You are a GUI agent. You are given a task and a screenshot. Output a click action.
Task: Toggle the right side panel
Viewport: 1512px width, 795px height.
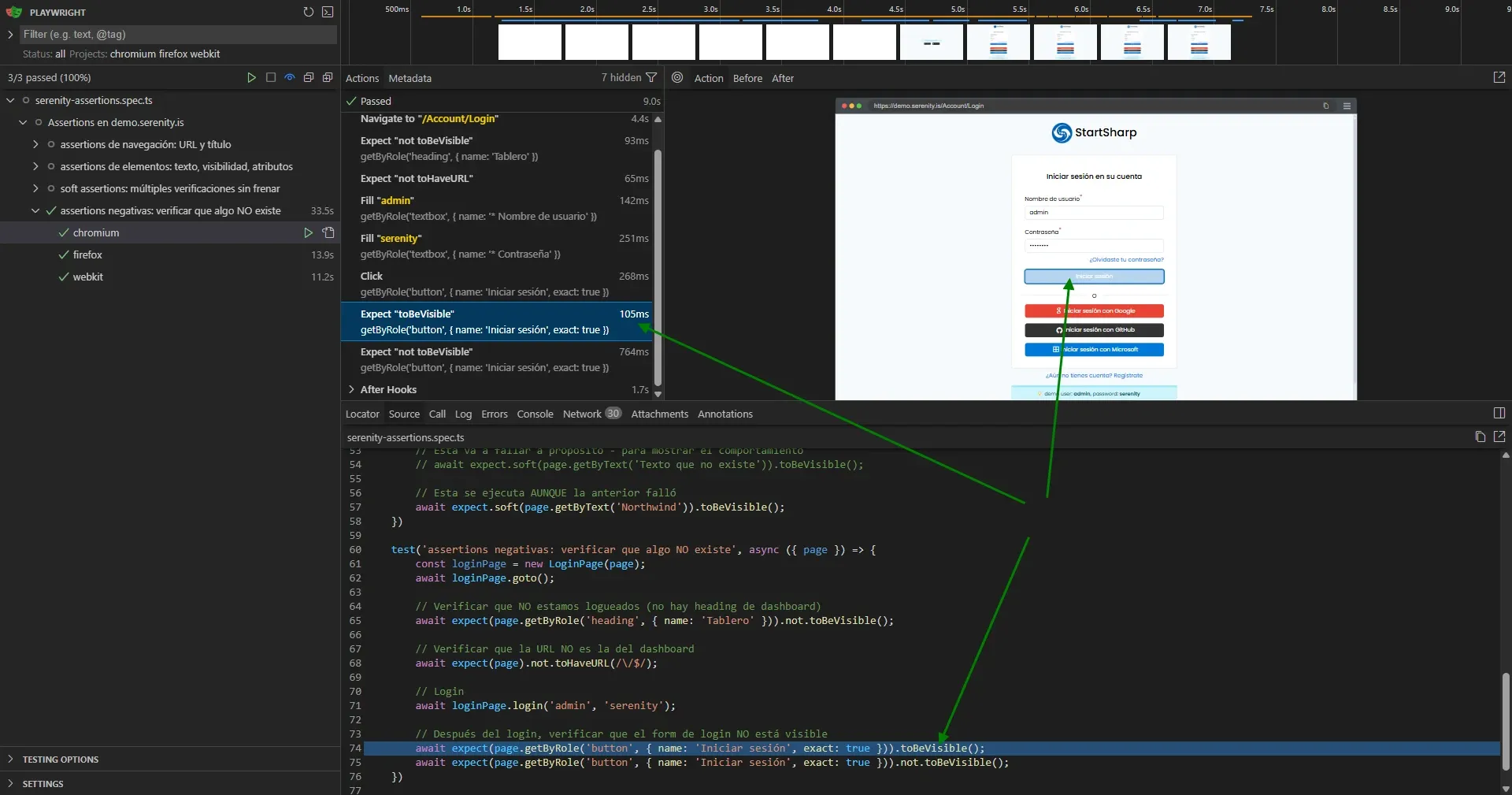click(1499, 413)
